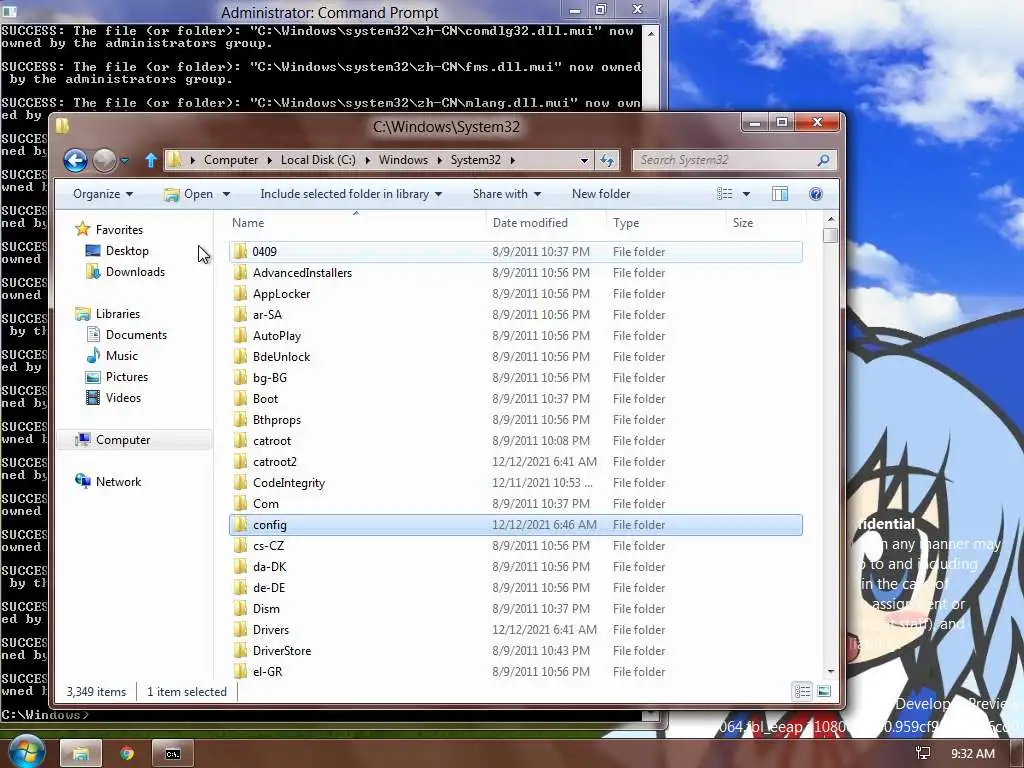Sort by the Type column header
The height and width of the screenshot is (768, 1024).
point(666,223)
